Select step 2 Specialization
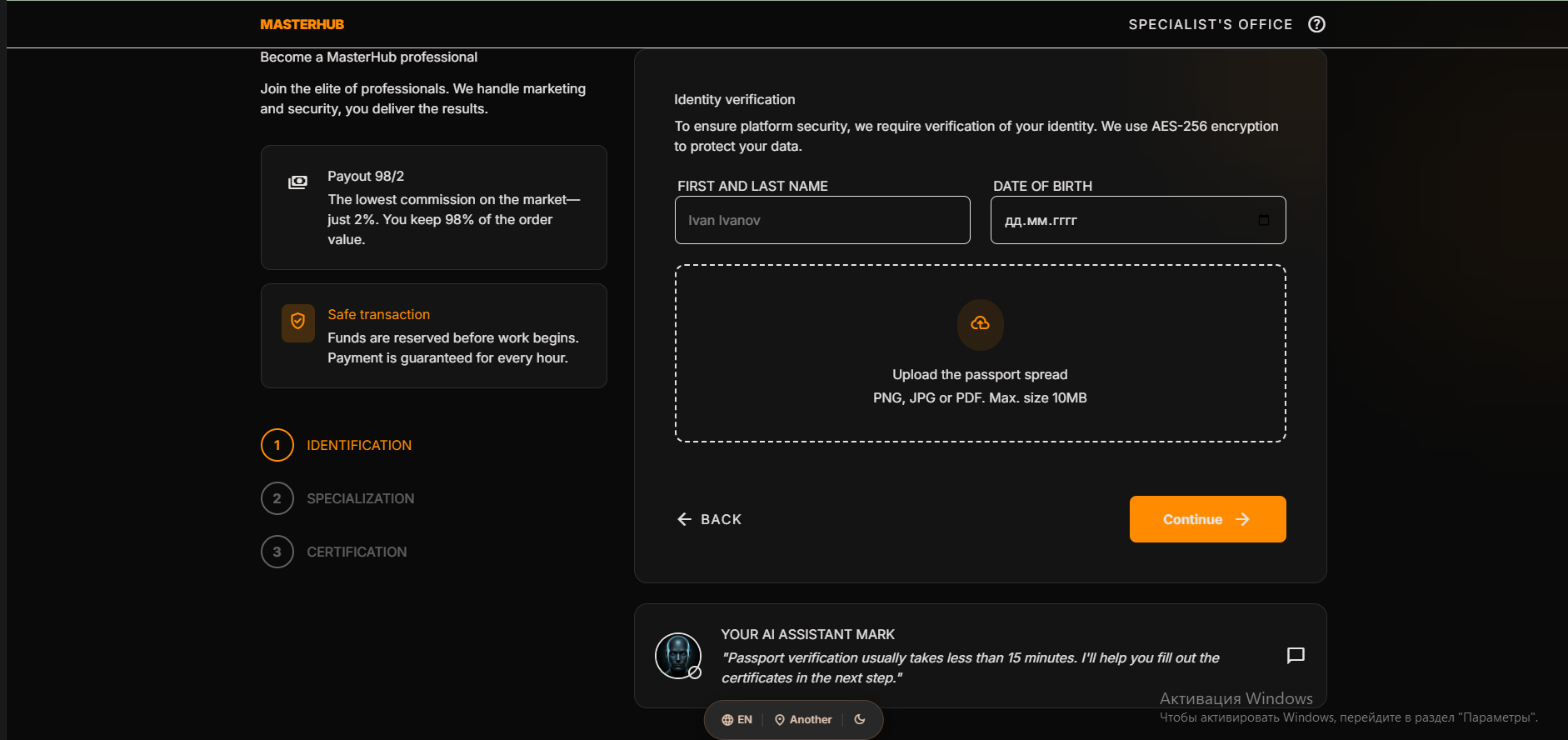1568x740 pixels. click(337, 498)
